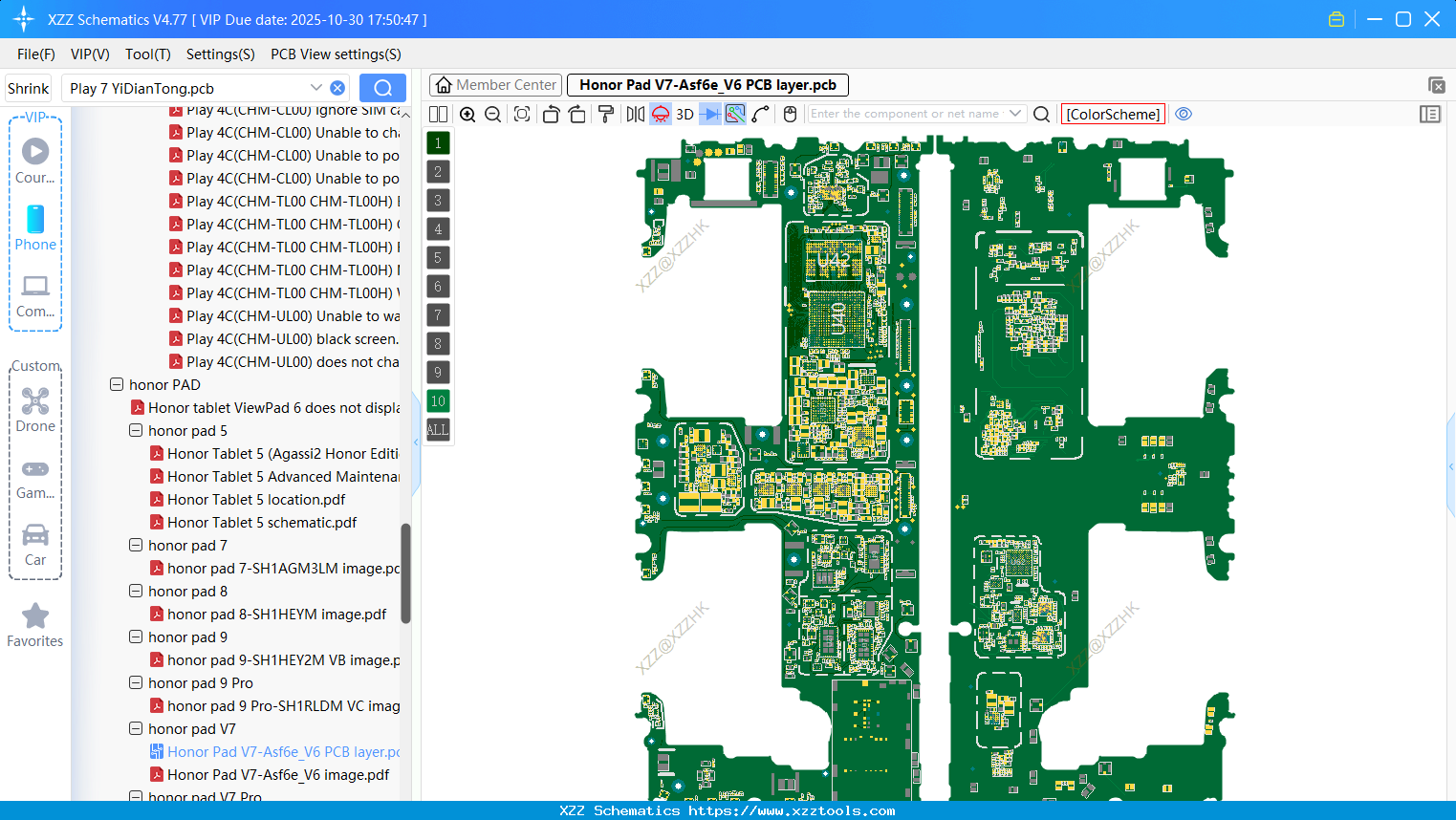The width and height of the screenshot is (1456, 820).
Task: Collapse the honor pad 9 folder
Action: [x=136, y=637]
